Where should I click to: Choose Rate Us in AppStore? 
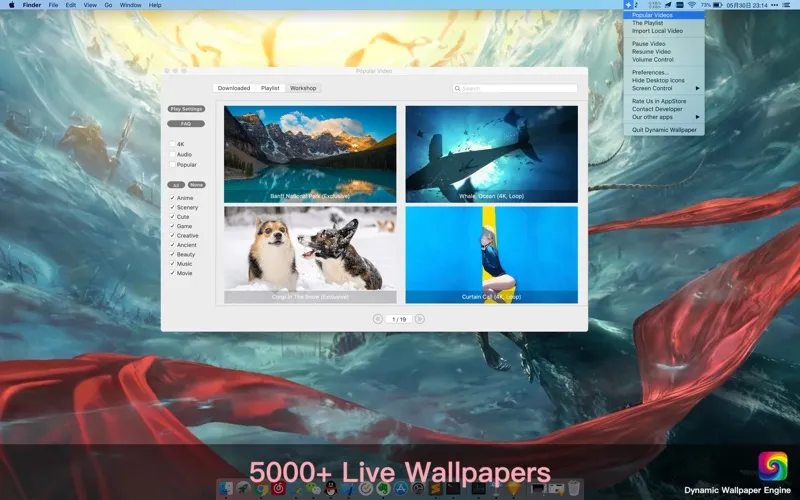pyautogui.click(x=664, y=101)
